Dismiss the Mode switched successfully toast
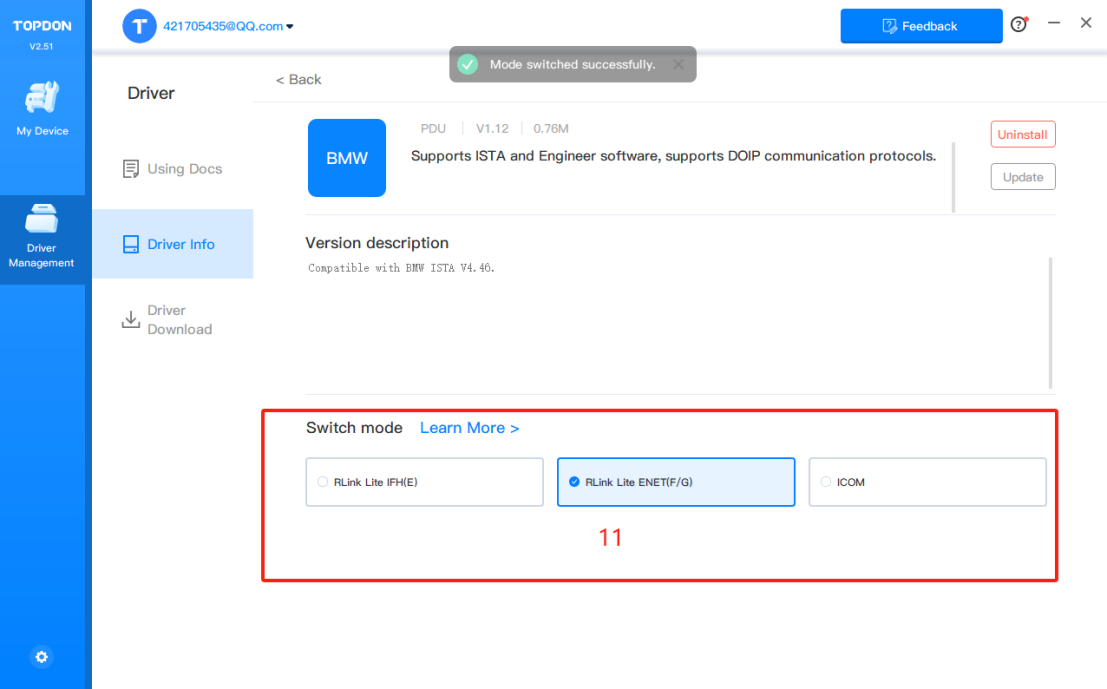This screenshot has width=1107, height=689. coord(678,64)
